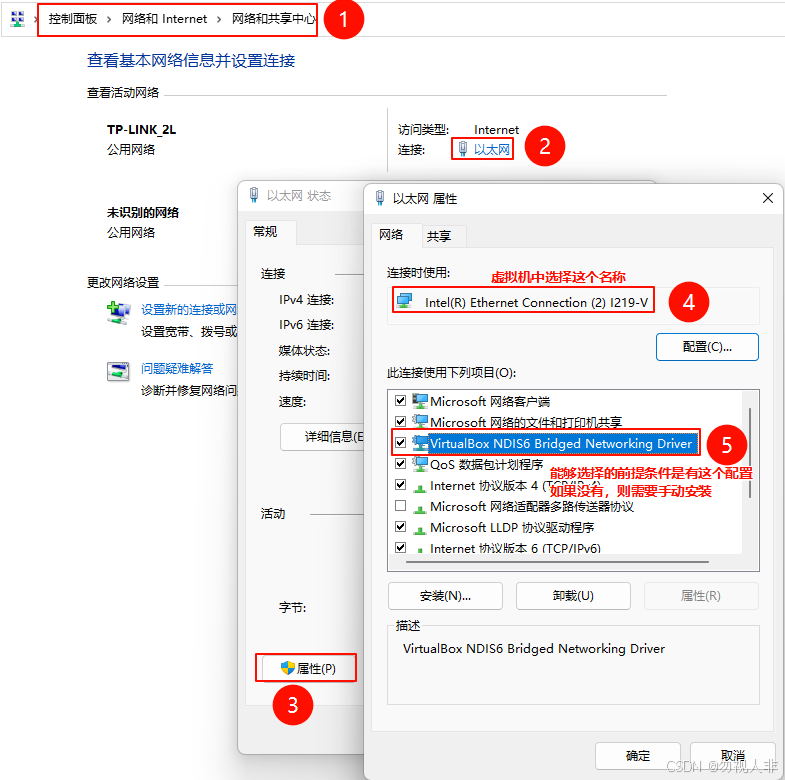This screenshot has width=785, height=780.
Task: Toggle VirtualBox NDIS6 Bridged Networking Driver checkbox
Action: coord(400,443)
